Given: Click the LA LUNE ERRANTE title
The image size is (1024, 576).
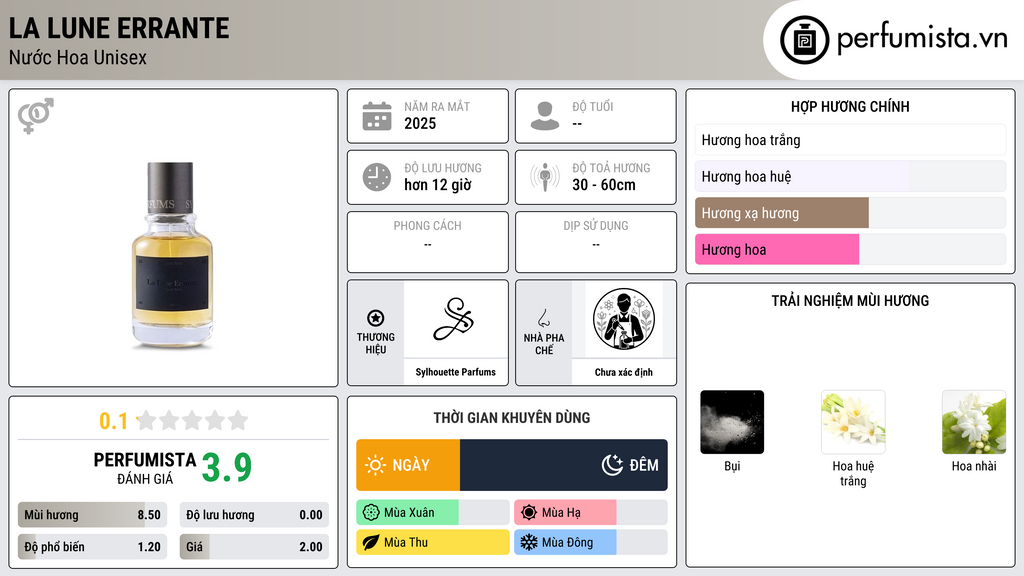Looking at the screenshot, I should 119,28.
